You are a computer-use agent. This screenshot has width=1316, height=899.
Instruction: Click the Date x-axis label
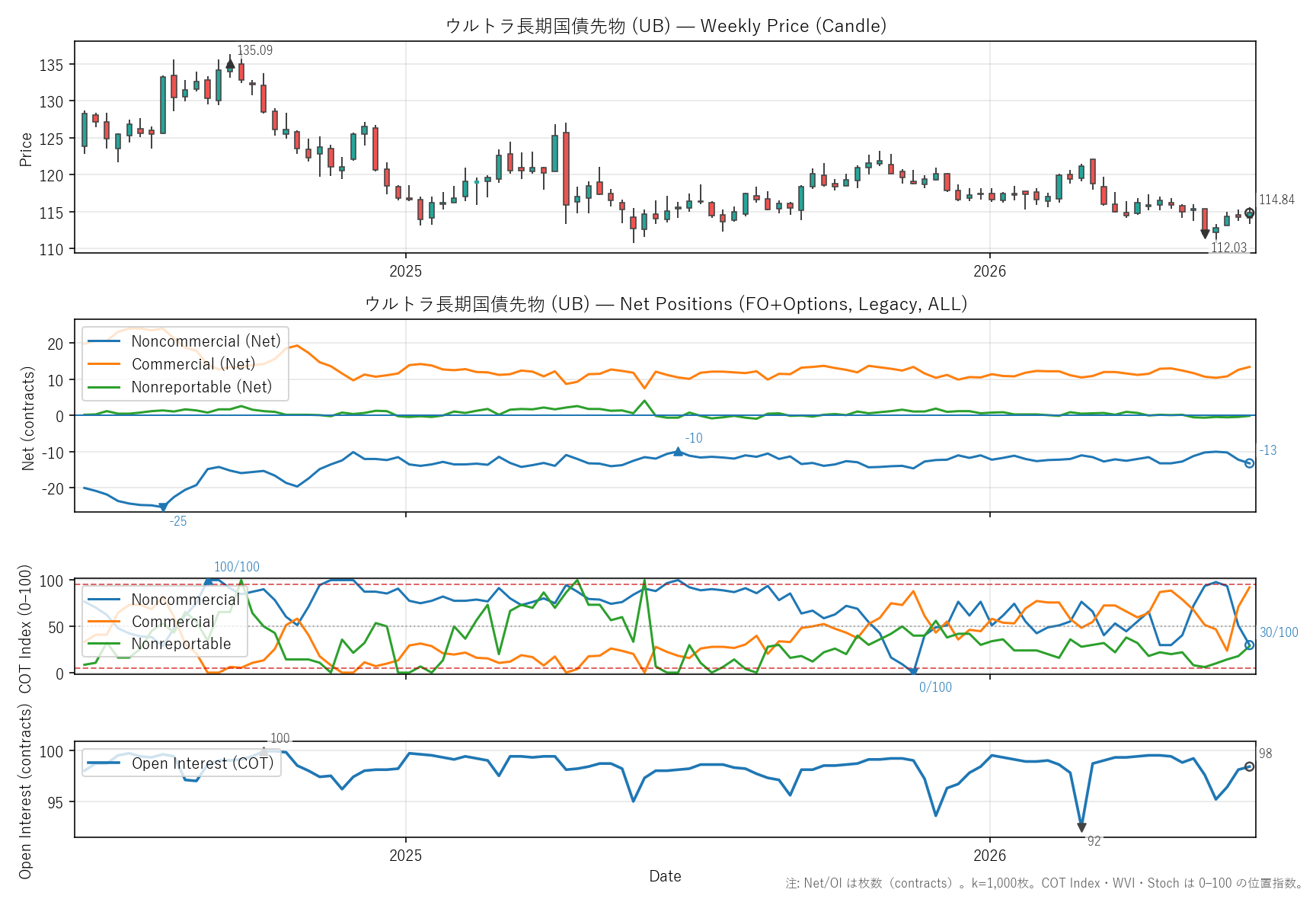(x=665, y=876)
